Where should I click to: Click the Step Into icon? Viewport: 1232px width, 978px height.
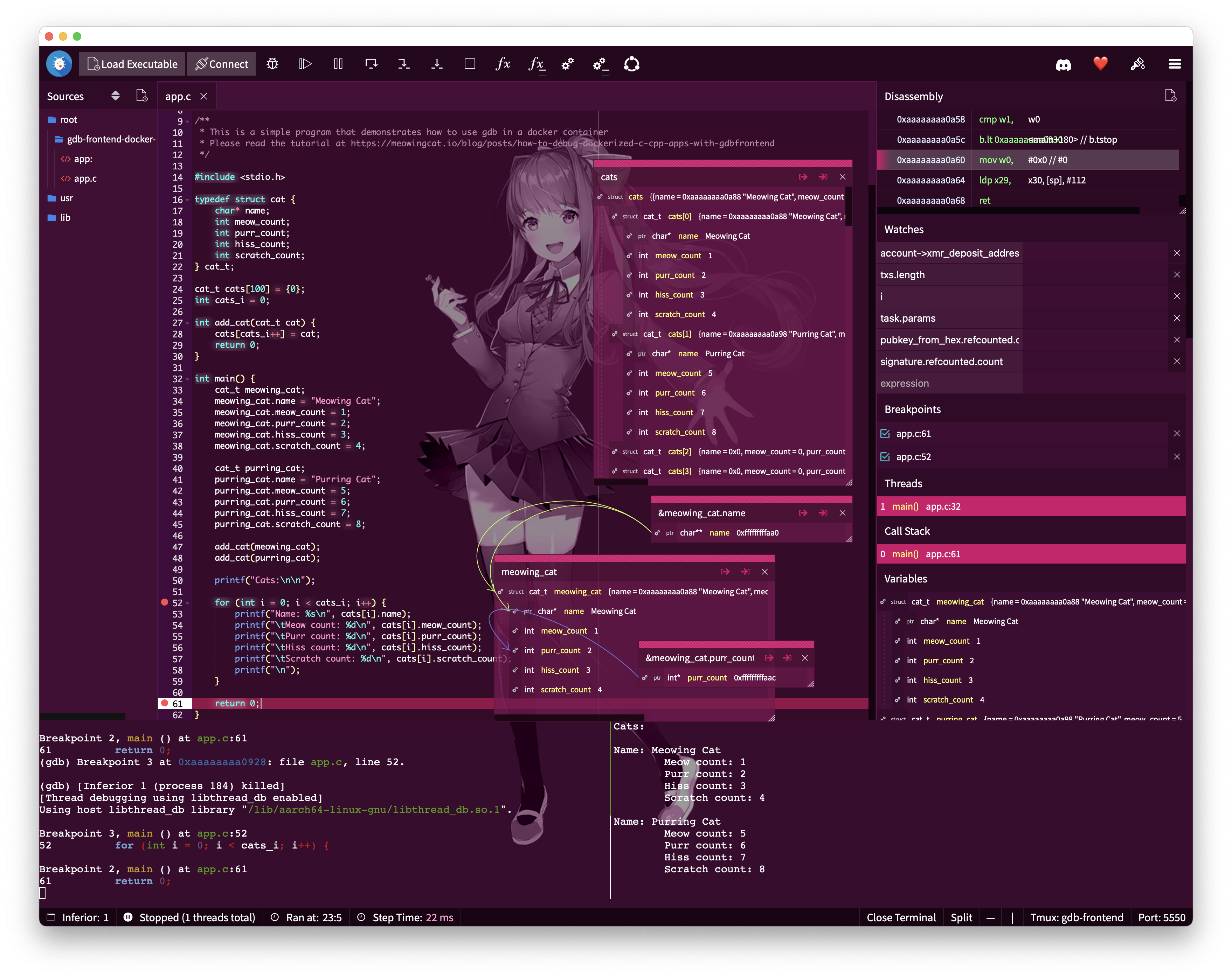click(x=404, y=63)
